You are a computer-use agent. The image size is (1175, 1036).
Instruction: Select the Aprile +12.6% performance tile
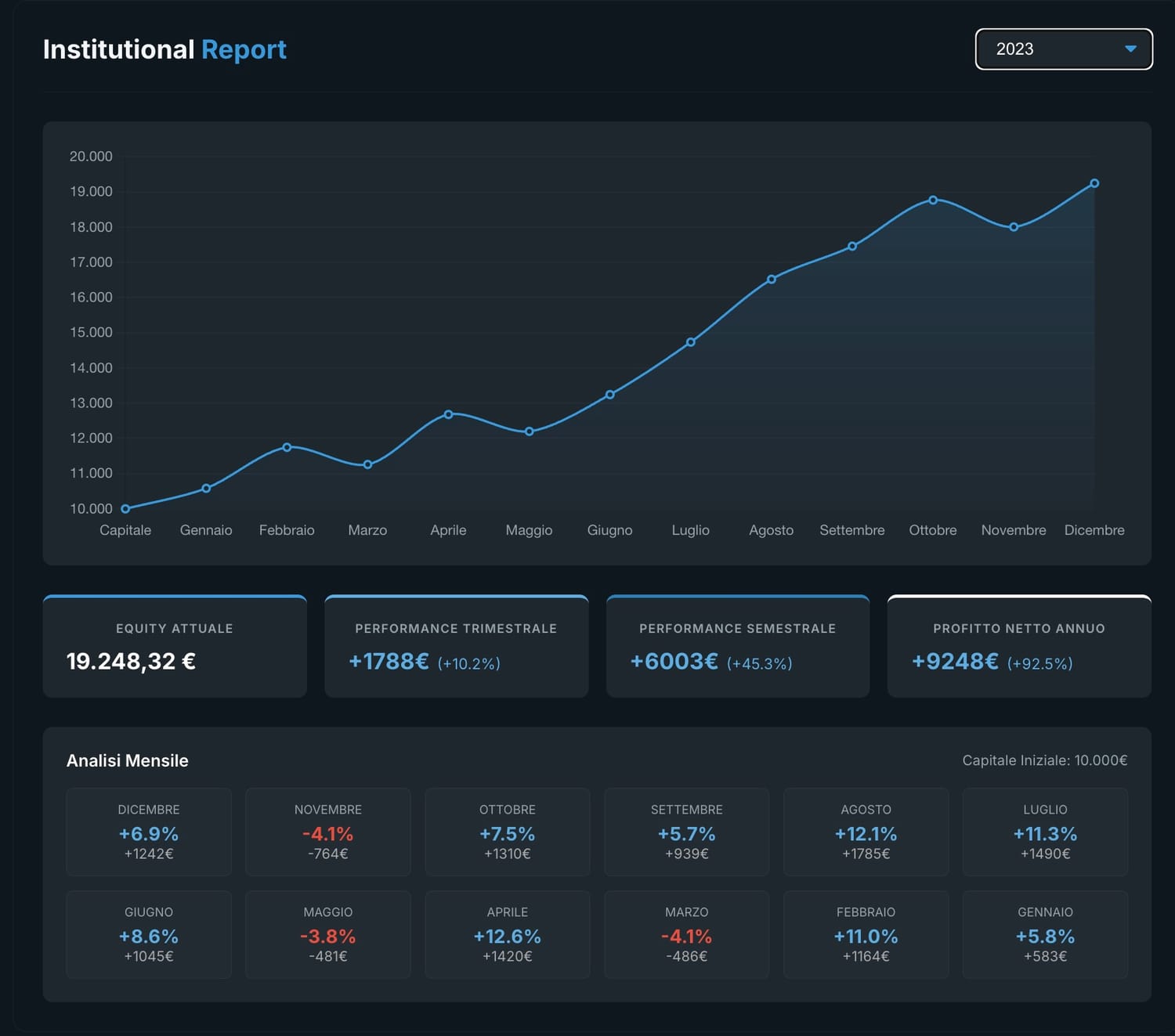click(x=508, y=934)
